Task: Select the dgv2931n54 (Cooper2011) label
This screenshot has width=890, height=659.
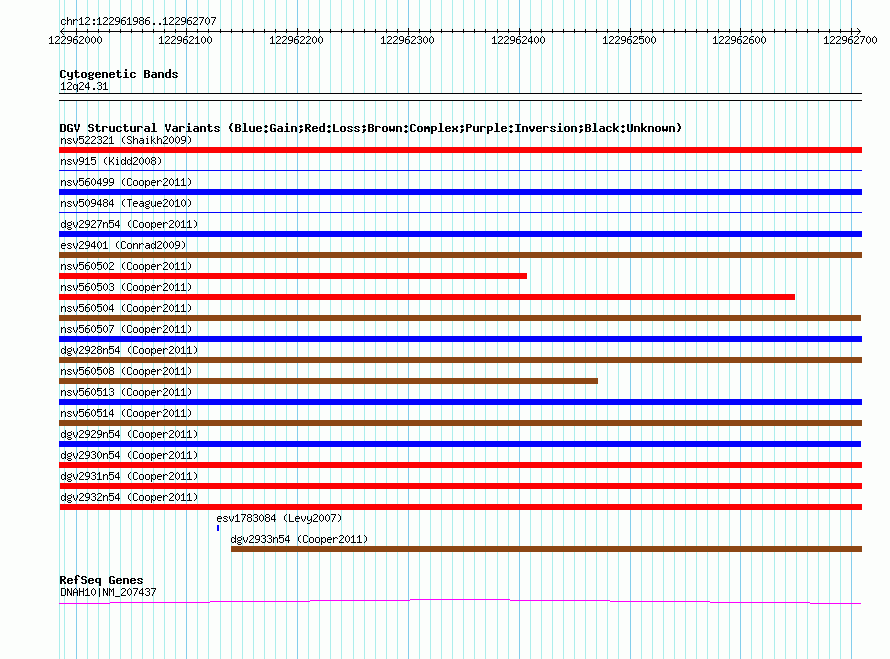Action: (x=129, y=476)
